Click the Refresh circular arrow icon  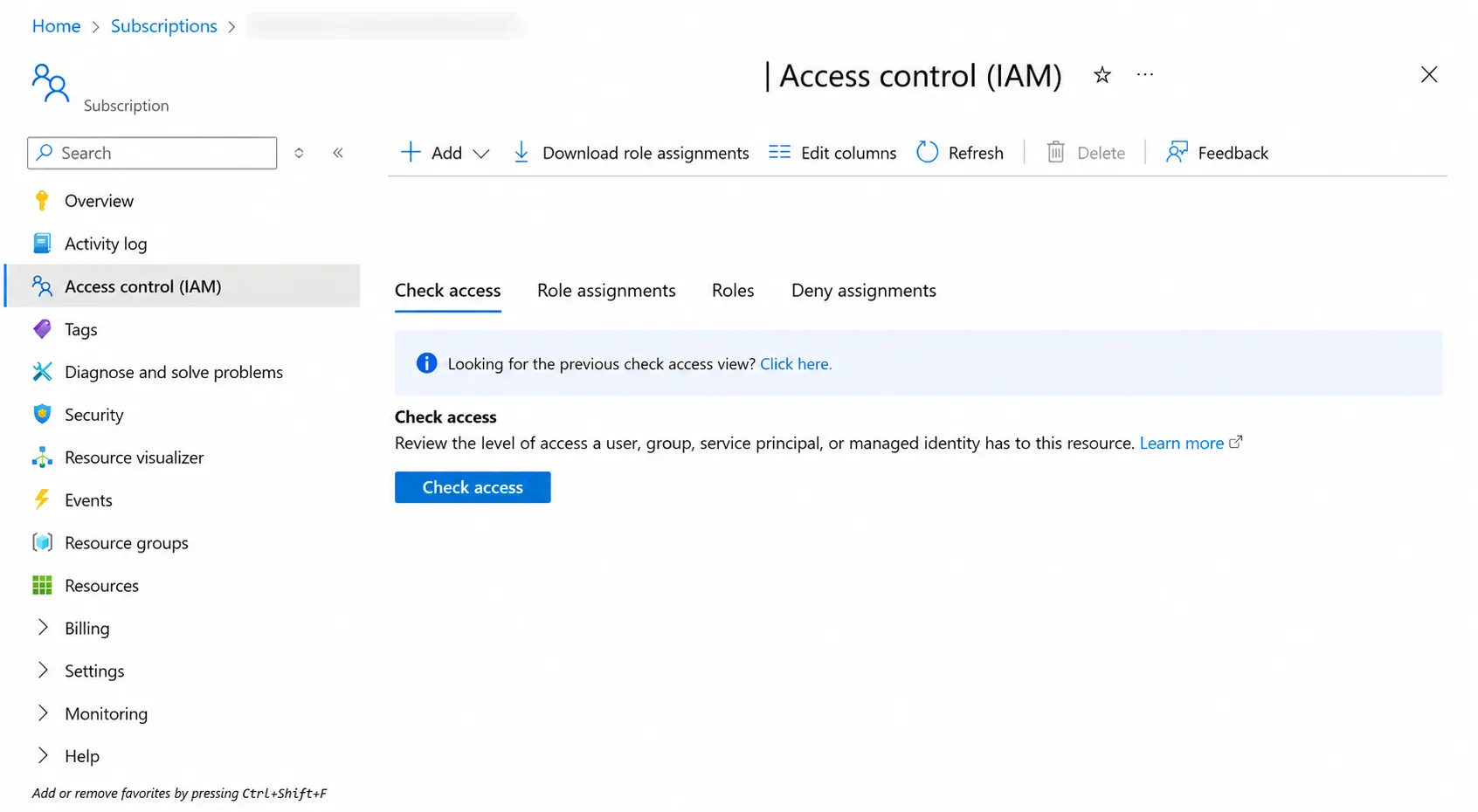(x=927, y=153)
